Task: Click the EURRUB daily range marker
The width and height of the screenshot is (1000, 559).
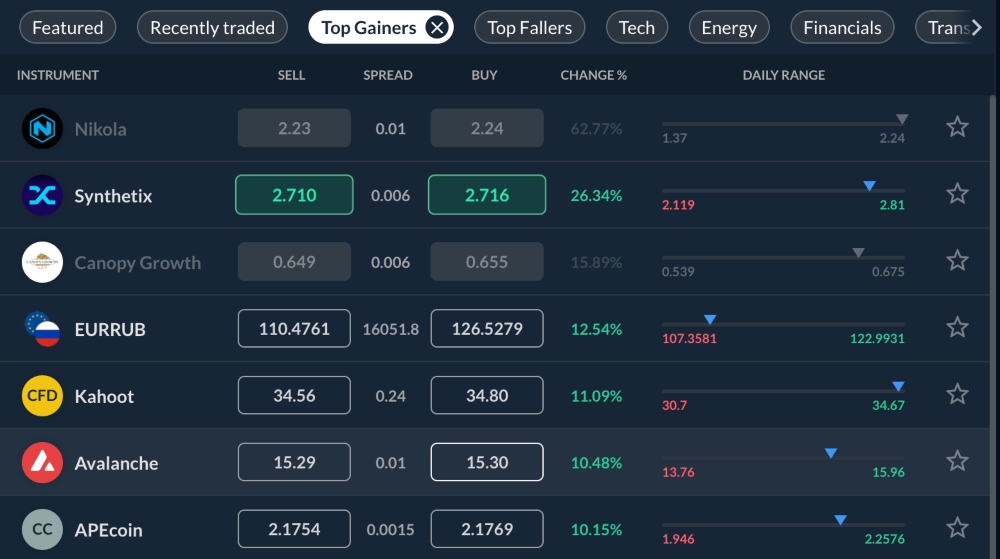Action: coord(710,319)
